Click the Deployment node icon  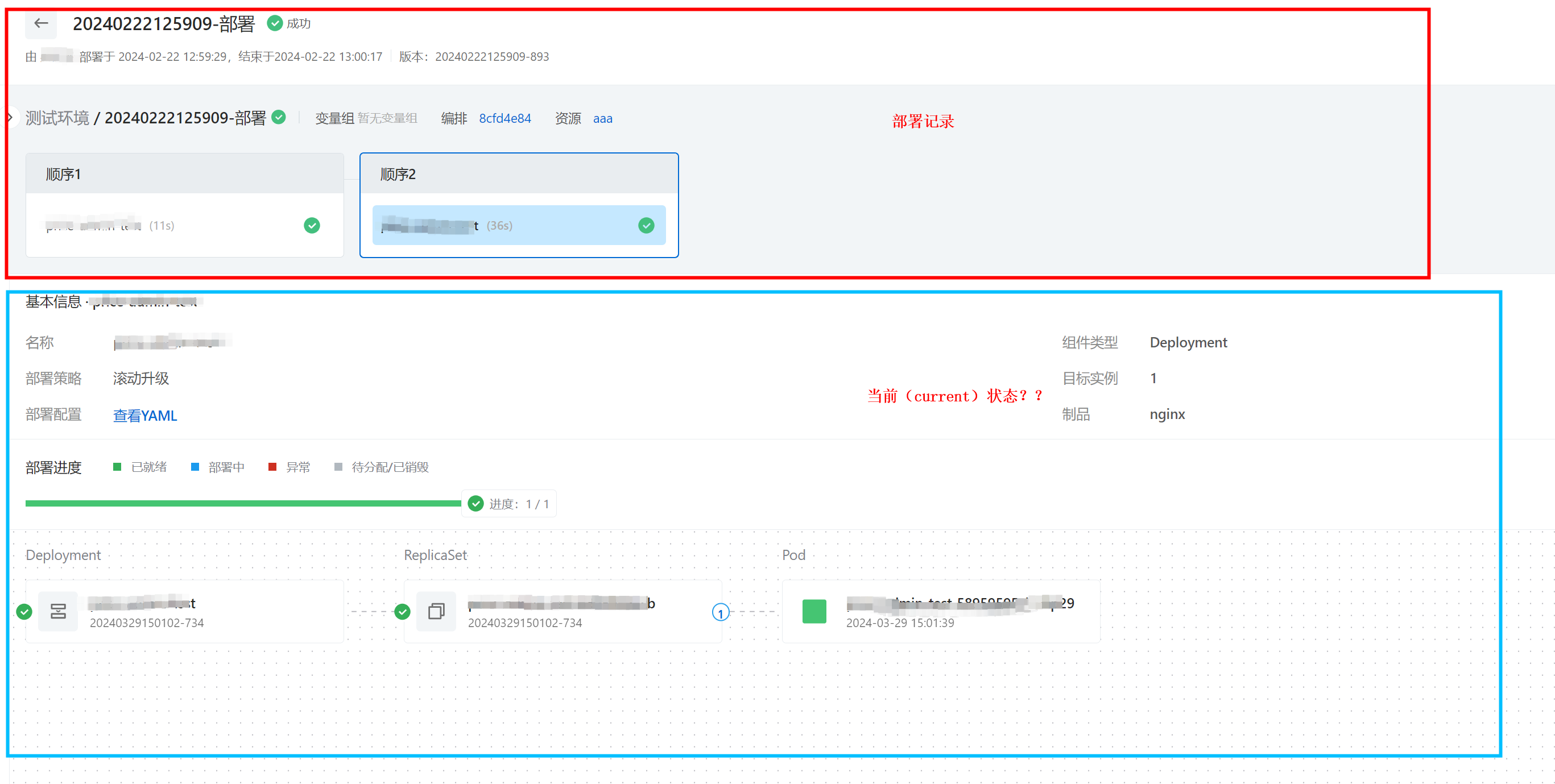coord(58,611)
